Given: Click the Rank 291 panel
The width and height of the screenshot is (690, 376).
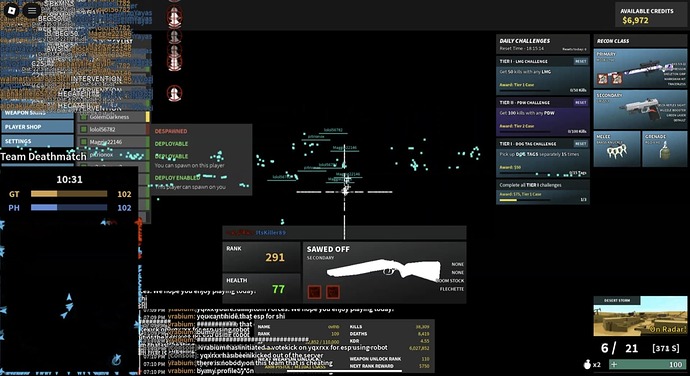Looking at the screenshot, I should (x=261, y=257).
